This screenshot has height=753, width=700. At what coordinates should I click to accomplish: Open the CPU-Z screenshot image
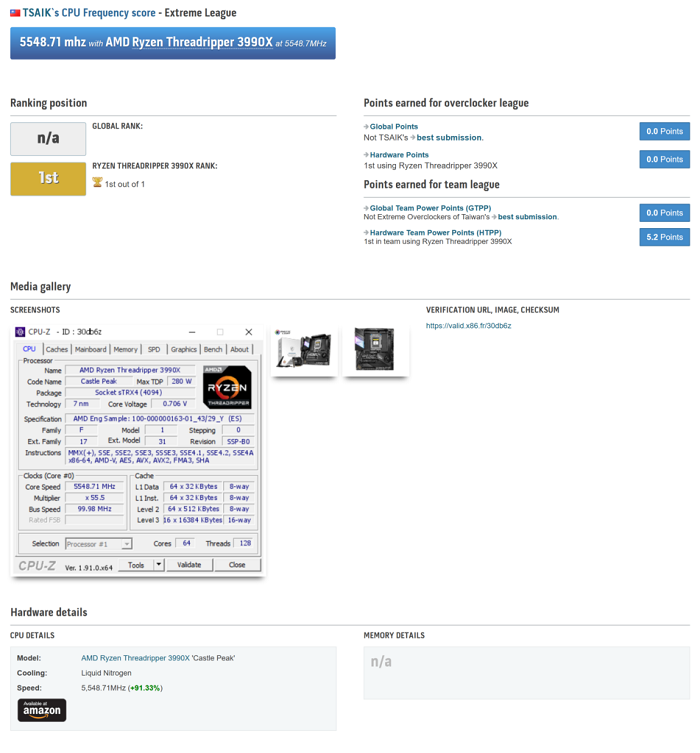coord(138,450)
